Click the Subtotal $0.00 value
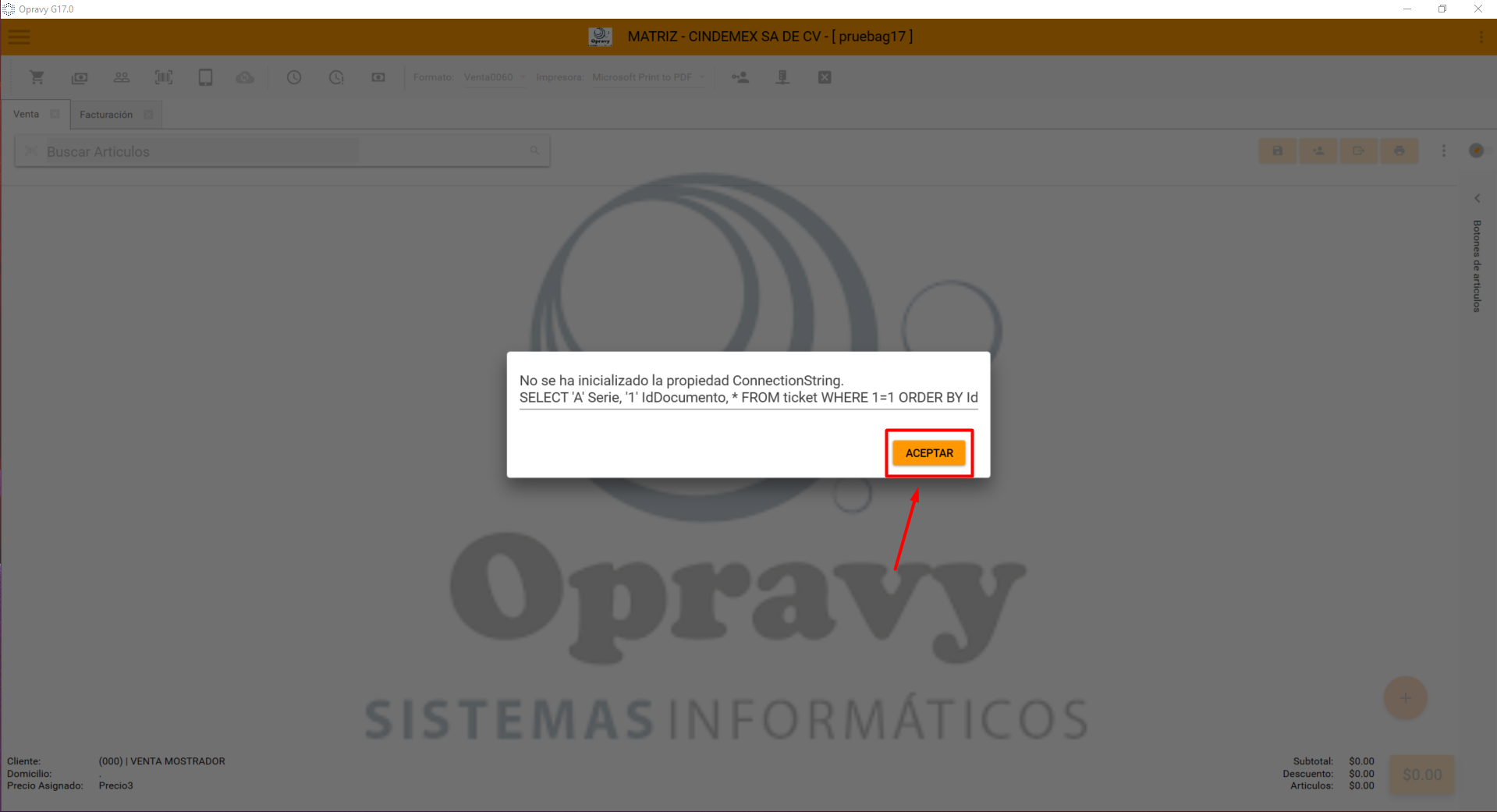 pos(1361,761)
